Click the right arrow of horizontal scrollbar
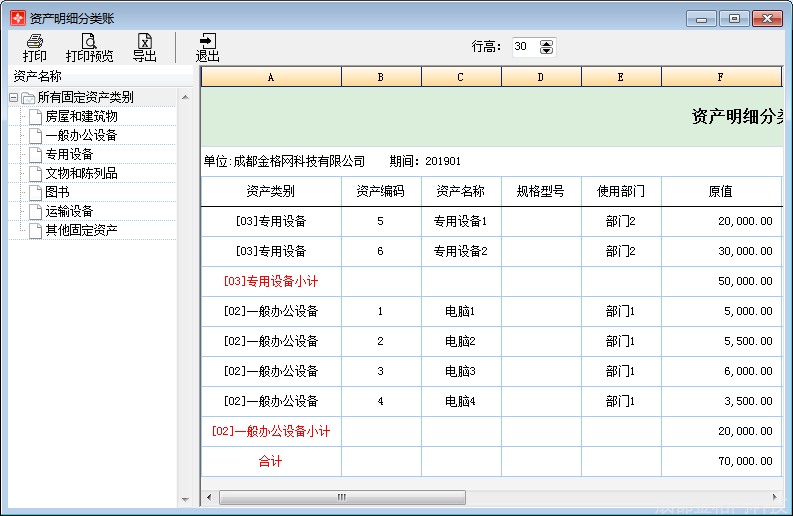This screenshot has height=516, width=793. [x=774, y=497]
